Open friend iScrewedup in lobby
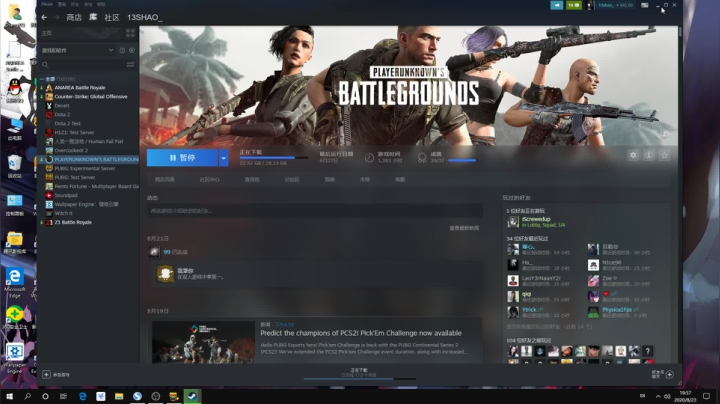This screenshot has width=720, height=404. [536, 222]
